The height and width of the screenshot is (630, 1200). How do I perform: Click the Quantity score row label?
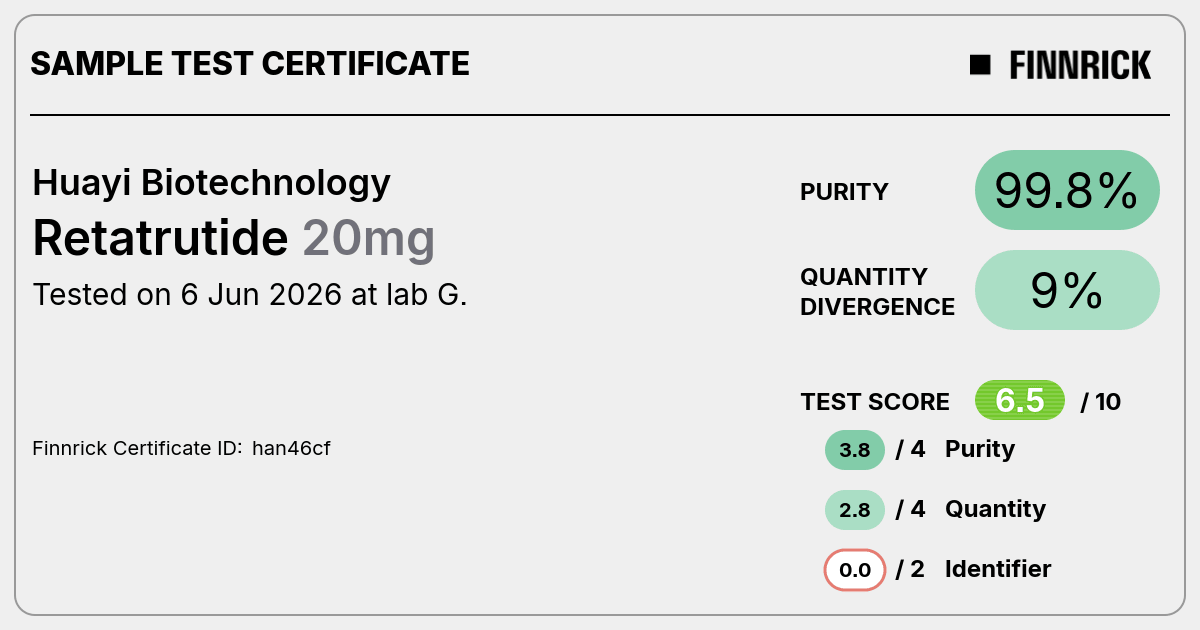995,509
